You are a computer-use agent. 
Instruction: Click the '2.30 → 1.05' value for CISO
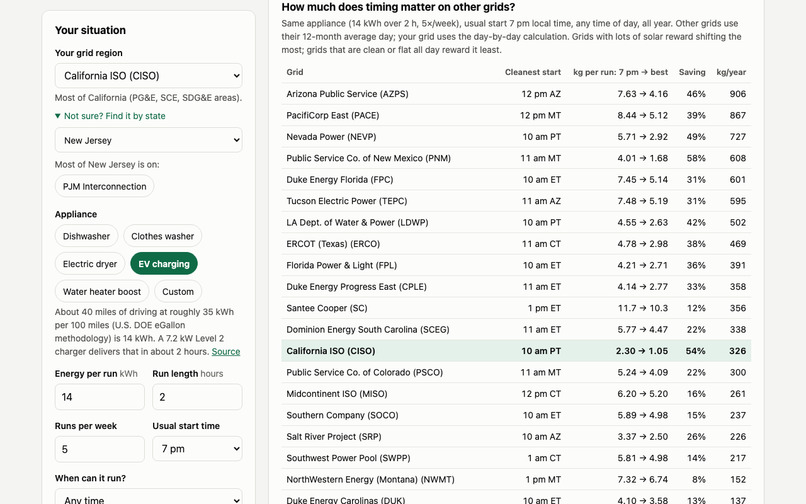(642, 351)
